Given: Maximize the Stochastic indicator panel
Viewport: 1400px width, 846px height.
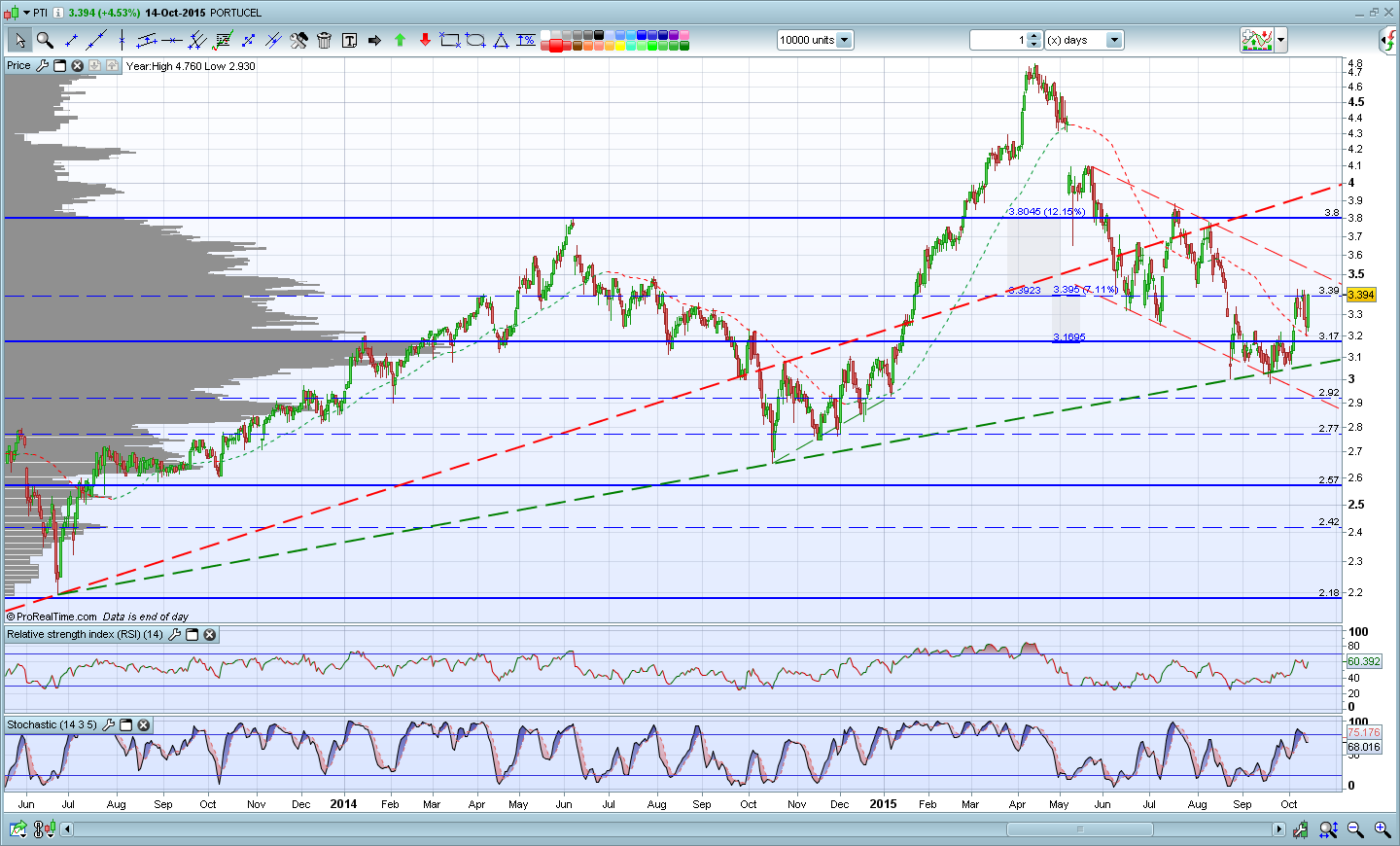Looking at the screenshot, I should [x=125, y=725].
